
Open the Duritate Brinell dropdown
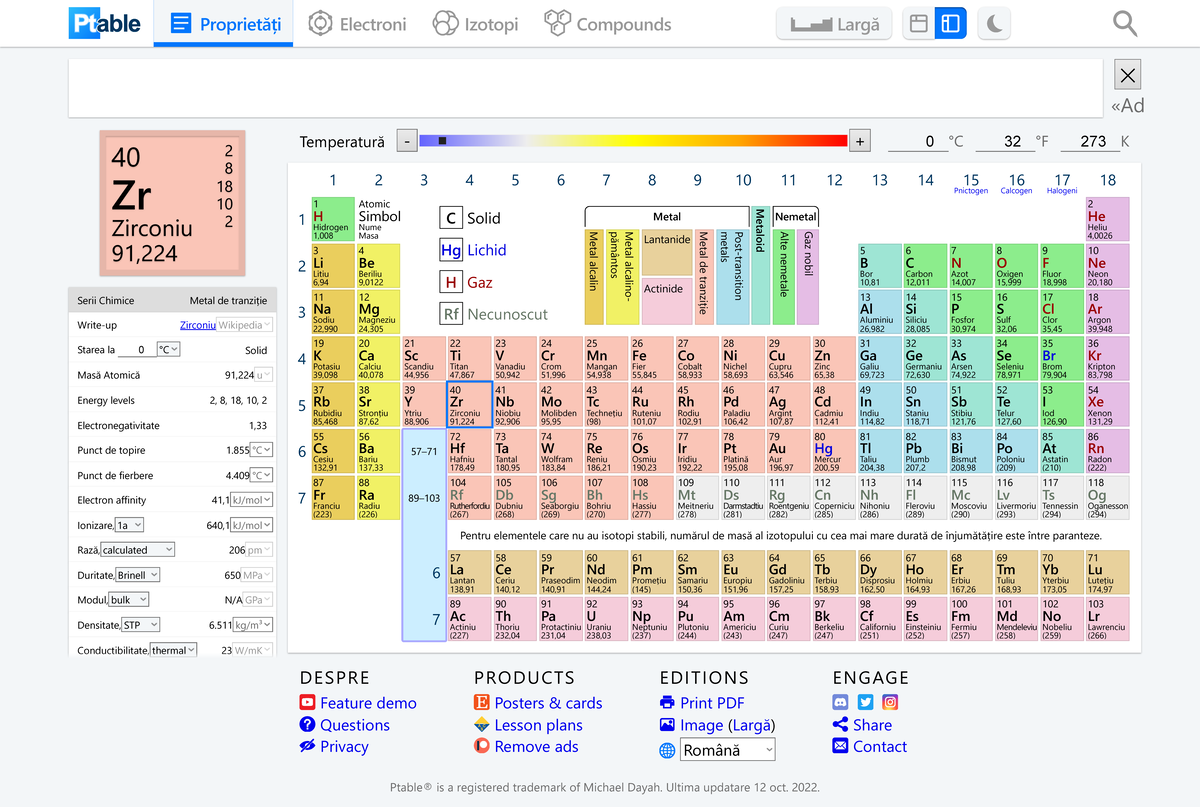click(x=137, y=575)
